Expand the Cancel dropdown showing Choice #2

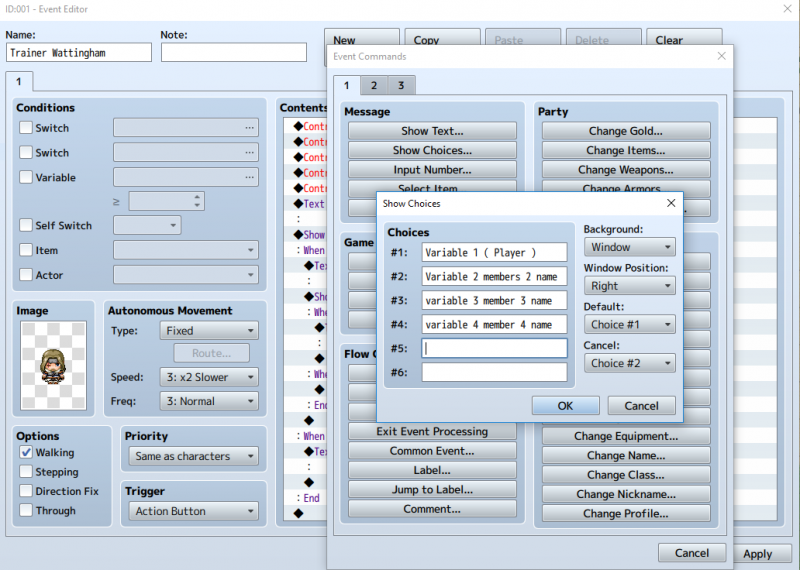click(x=630, y=363)
